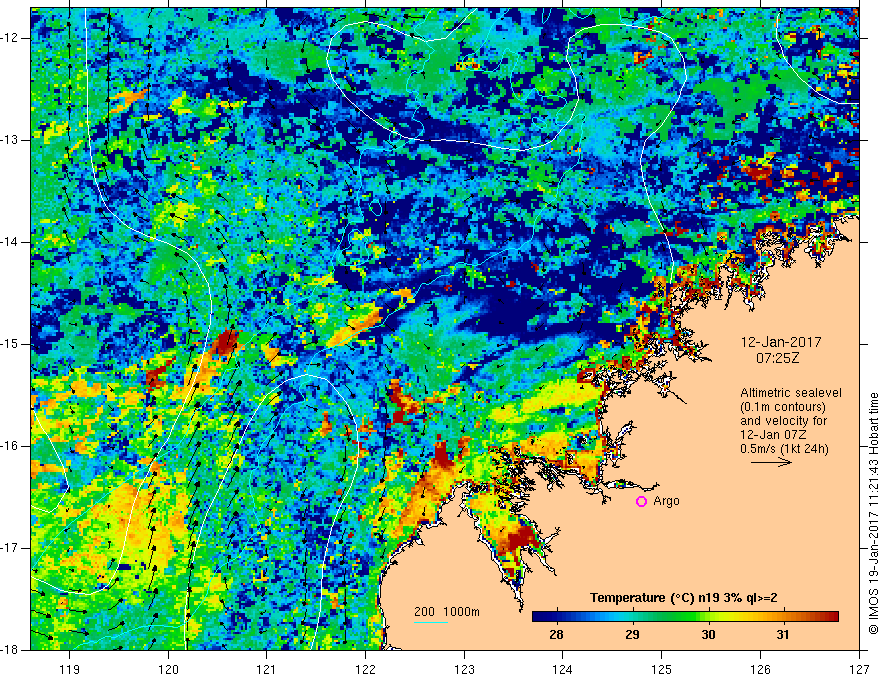
Task: Click 'Altimetric sealevel' legend text
Action: [791, 393]
